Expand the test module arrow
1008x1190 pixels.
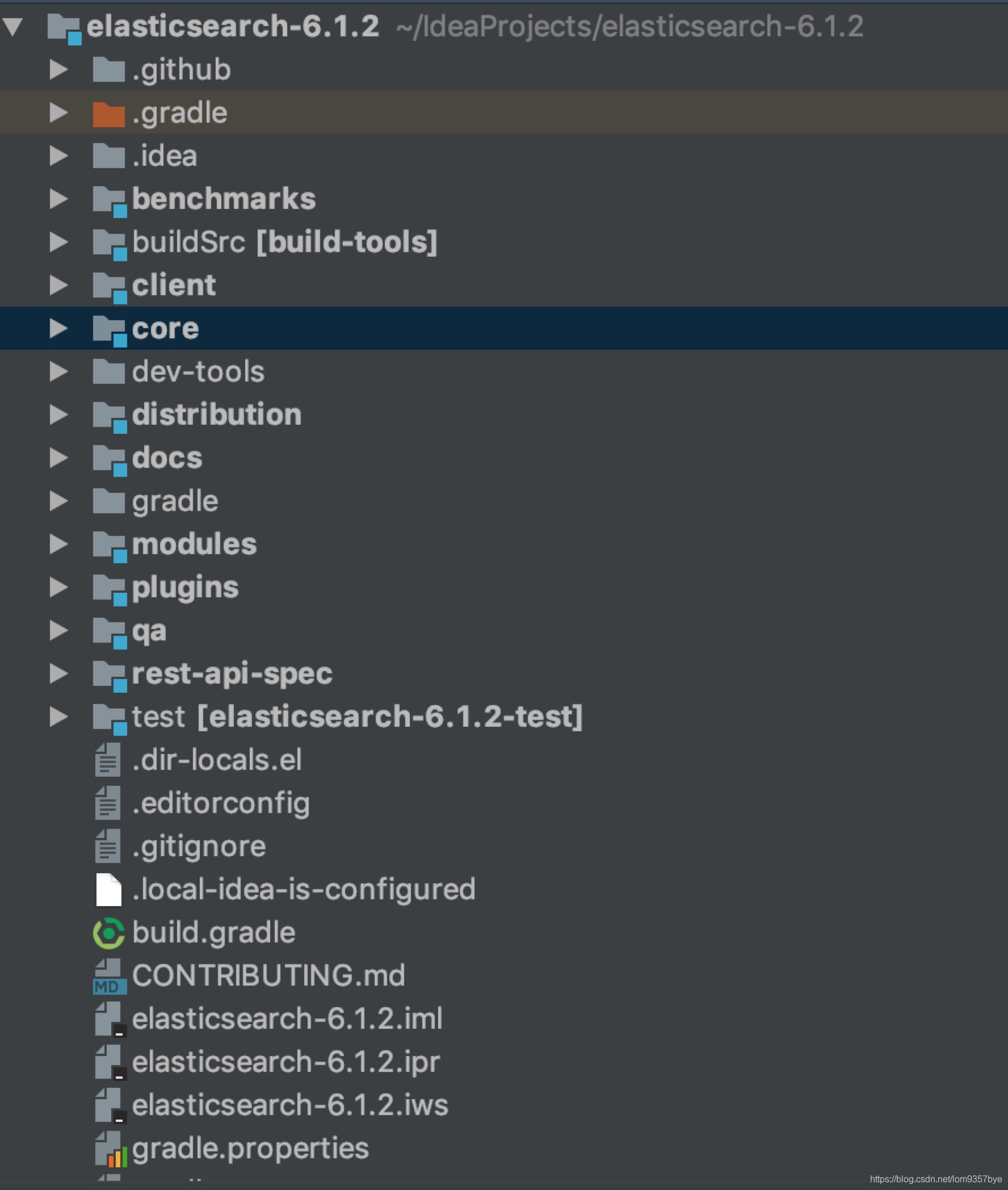59,716
